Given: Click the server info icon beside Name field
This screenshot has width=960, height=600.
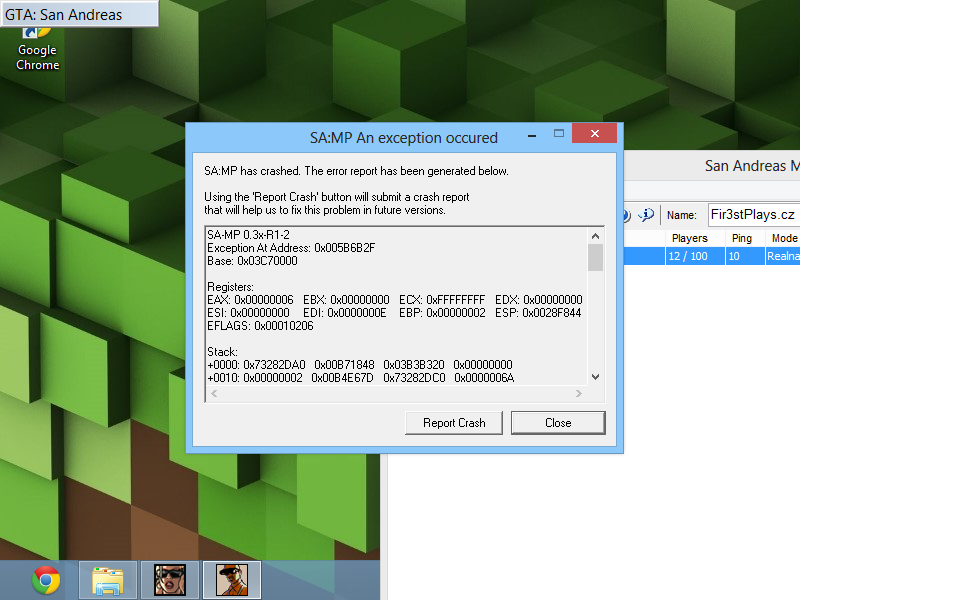Looking at the screenshot, I should click(x=646, y=215).
